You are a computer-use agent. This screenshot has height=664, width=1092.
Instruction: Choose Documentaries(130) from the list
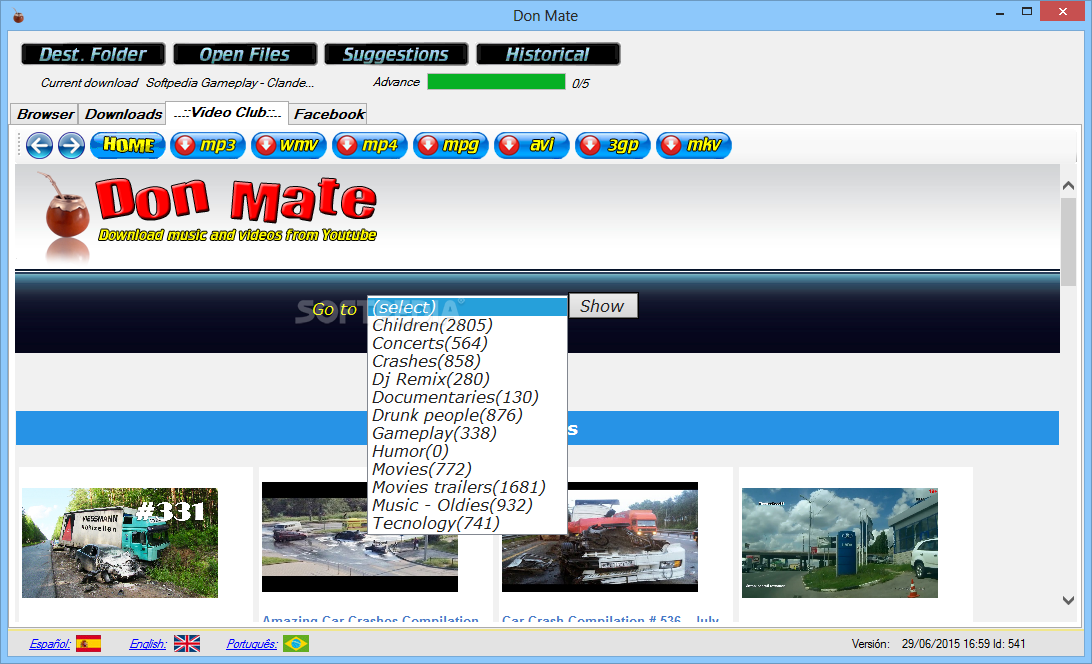[467, 397]
